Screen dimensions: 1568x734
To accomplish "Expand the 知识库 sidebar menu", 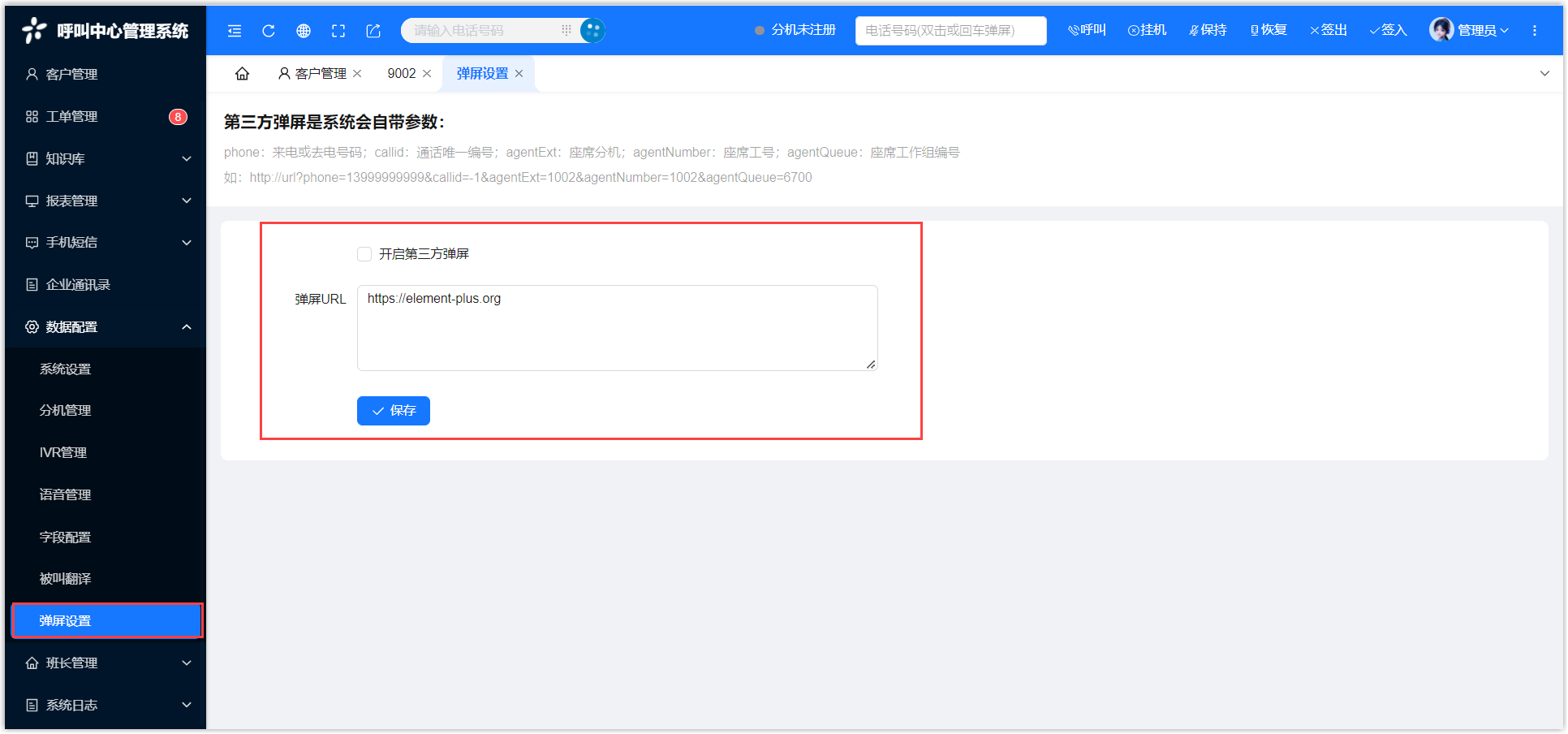I will coord(106,158).
